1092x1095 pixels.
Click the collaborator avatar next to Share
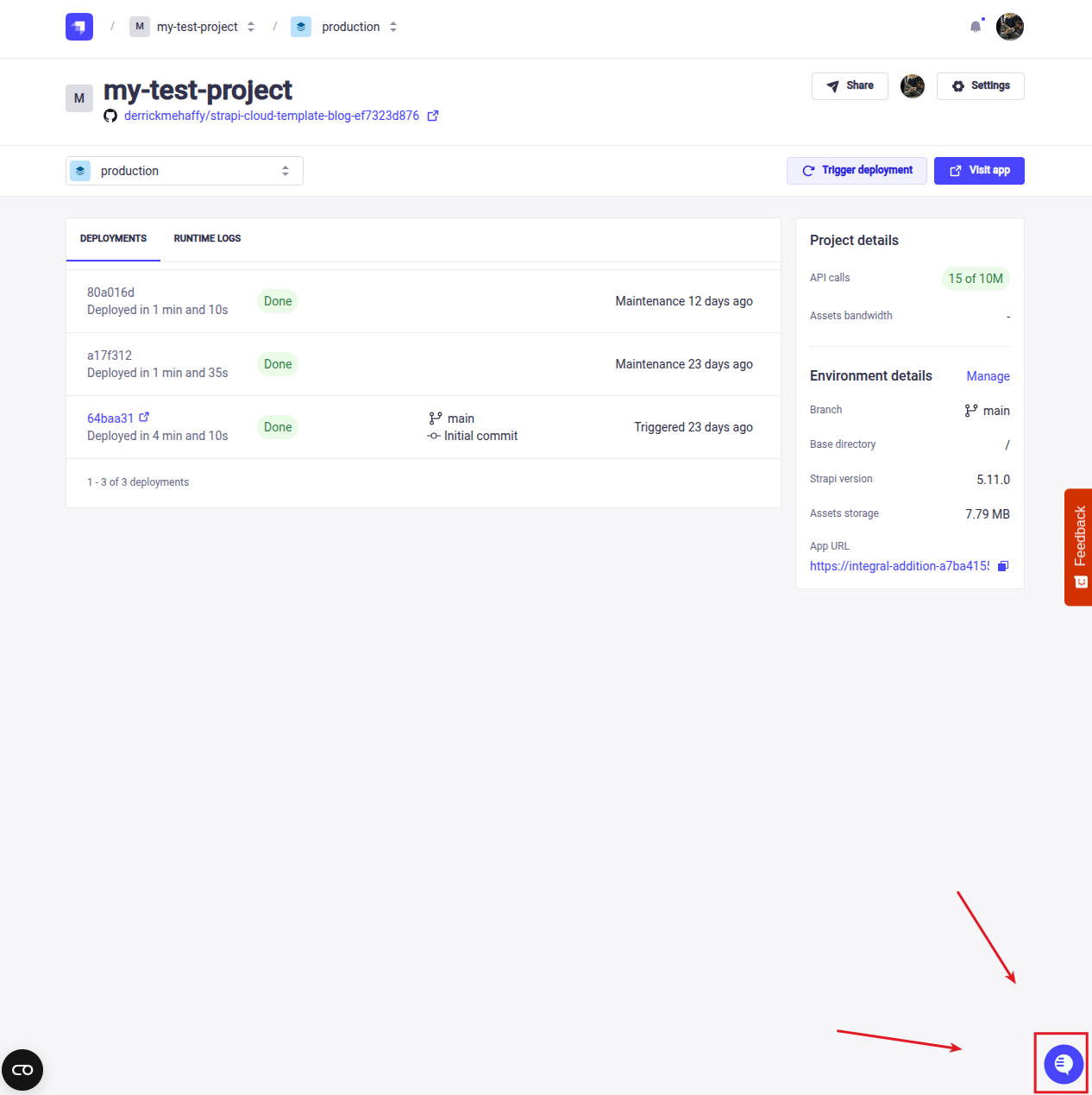(x=913, y=86)
